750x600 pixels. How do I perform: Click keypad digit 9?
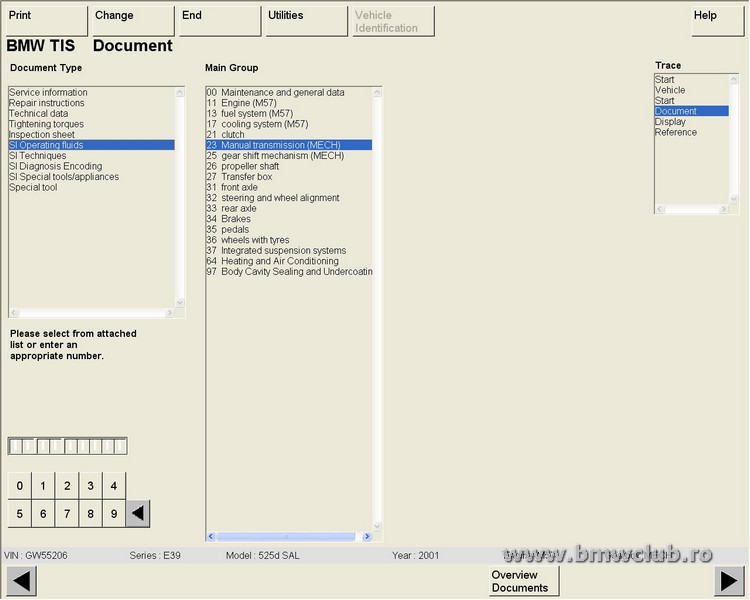pos(114,513)
